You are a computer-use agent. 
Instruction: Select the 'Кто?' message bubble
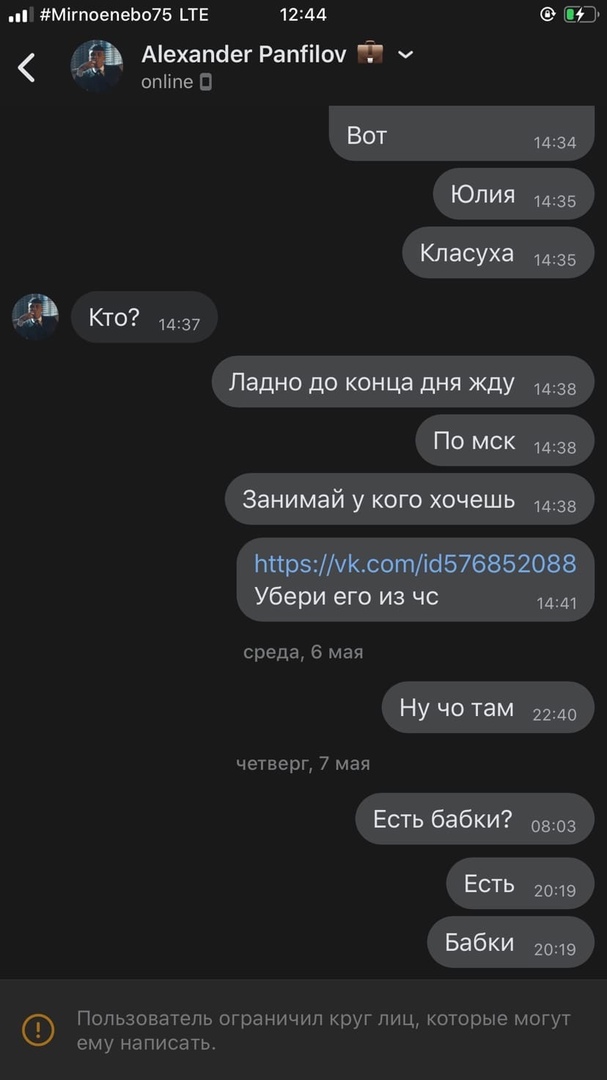pyautogui.click(x=144, y=318)
